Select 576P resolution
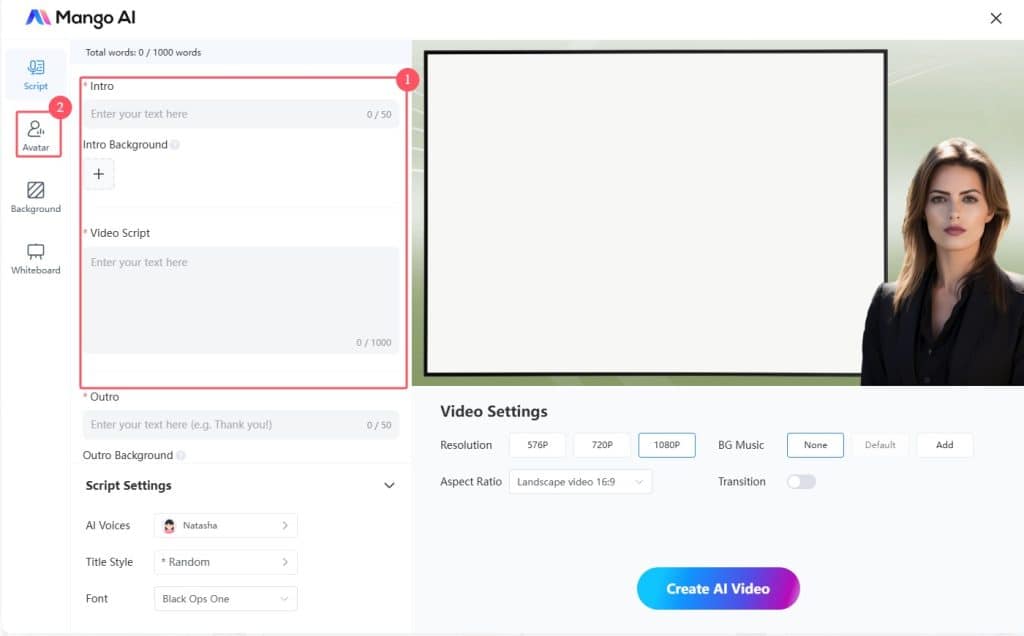1024x636 pixels. 538,445
